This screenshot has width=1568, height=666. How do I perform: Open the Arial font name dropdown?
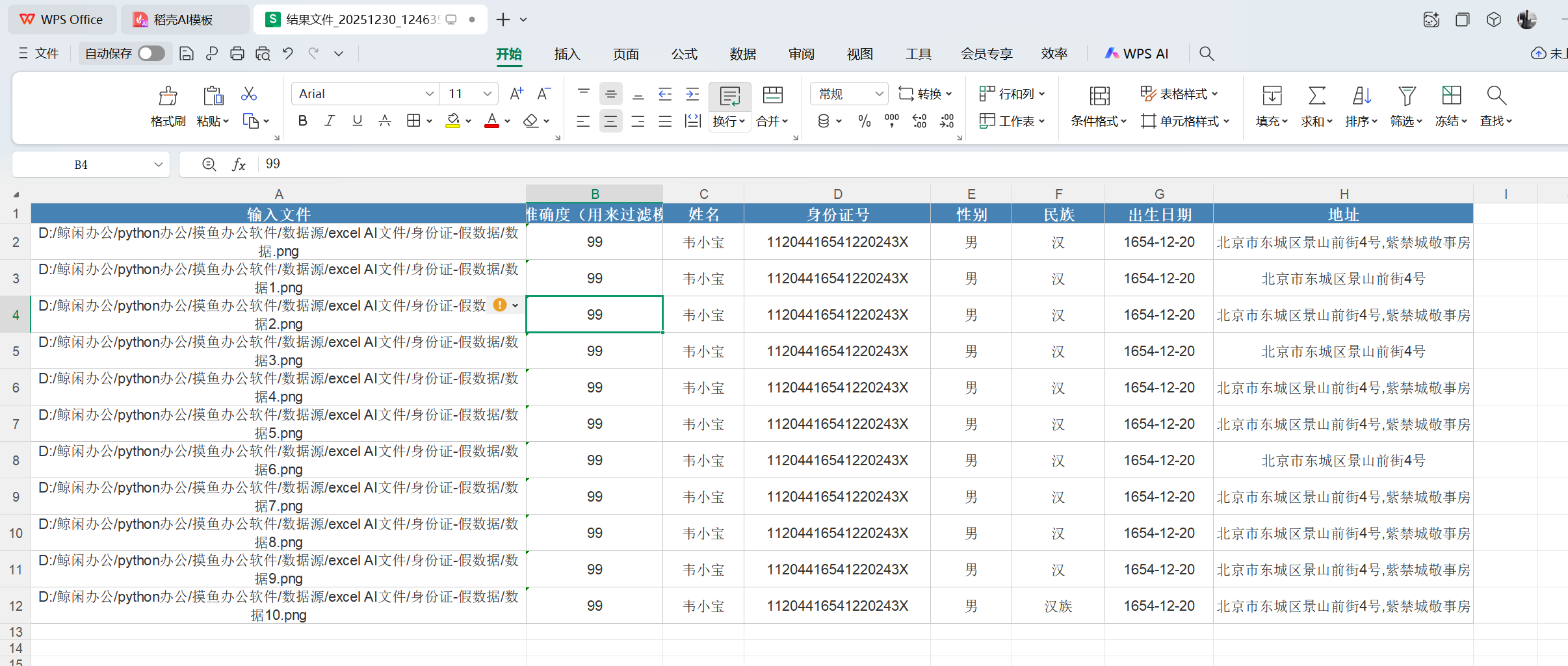429,94
